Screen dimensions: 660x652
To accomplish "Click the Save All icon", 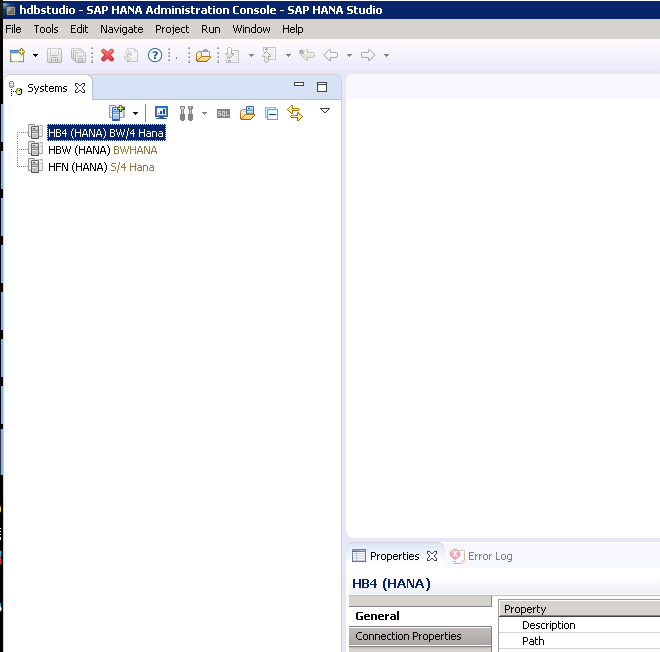I will click(78, 55).
